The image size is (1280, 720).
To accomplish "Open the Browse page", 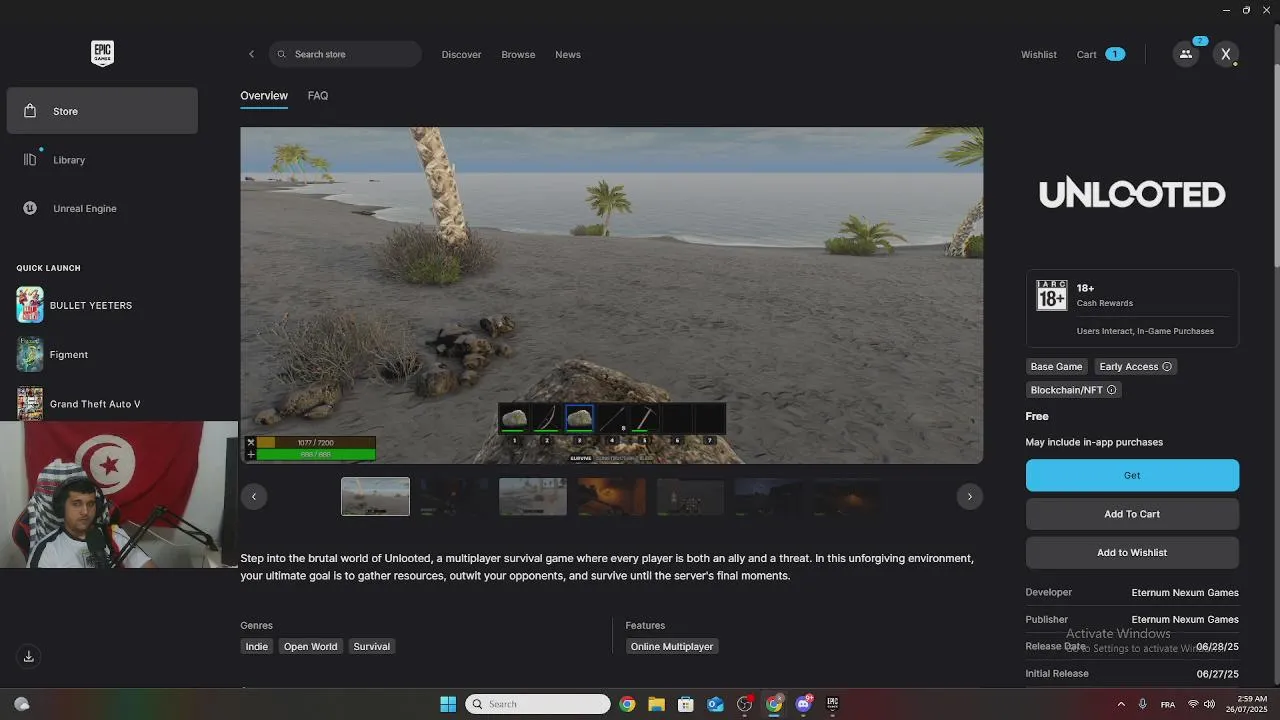I will (518, 54).
